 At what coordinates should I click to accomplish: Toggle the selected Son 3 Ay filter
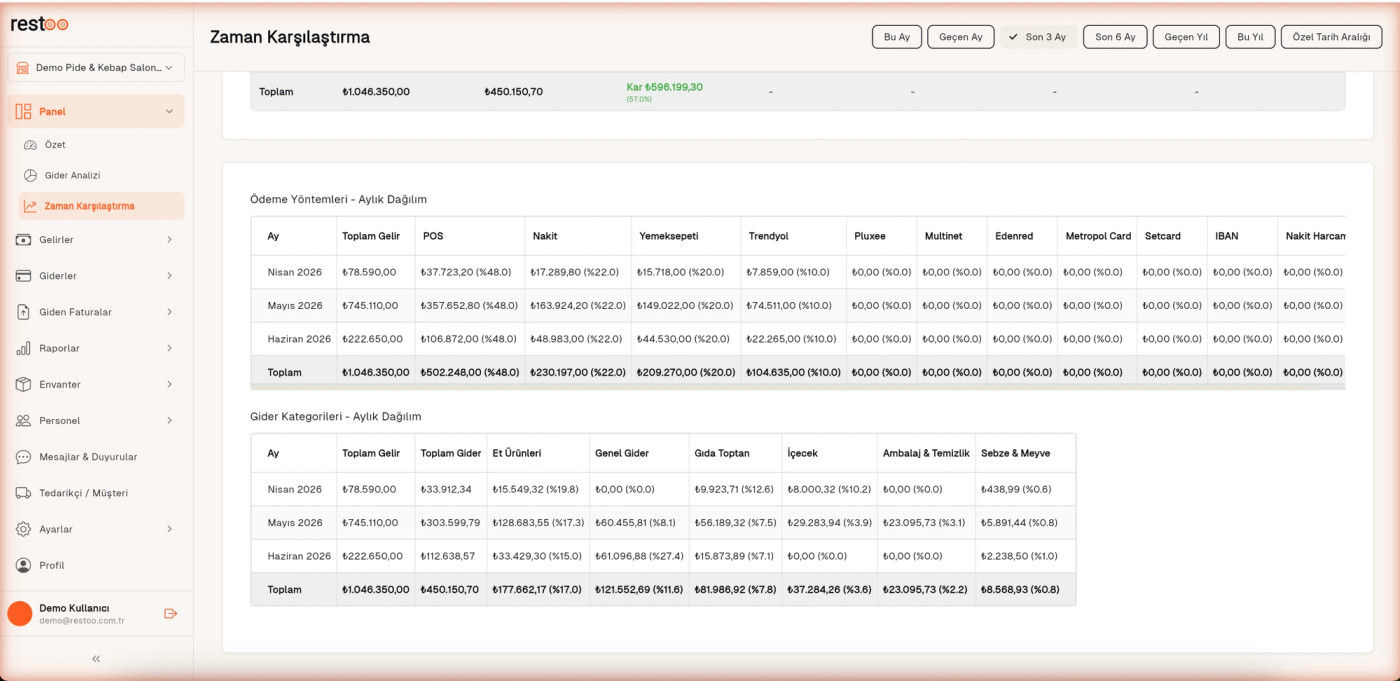(x=1039, y=37)
